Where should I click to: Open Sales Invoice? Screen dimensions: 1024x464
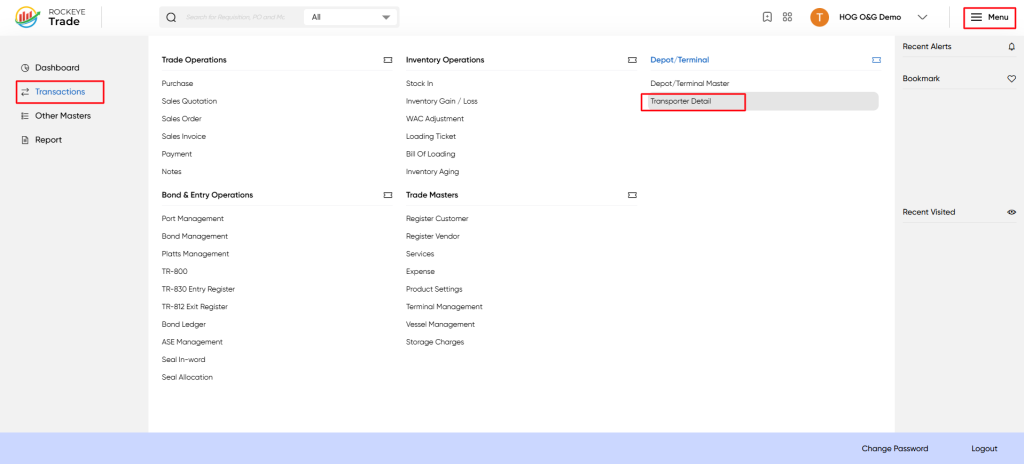(184, 137)
